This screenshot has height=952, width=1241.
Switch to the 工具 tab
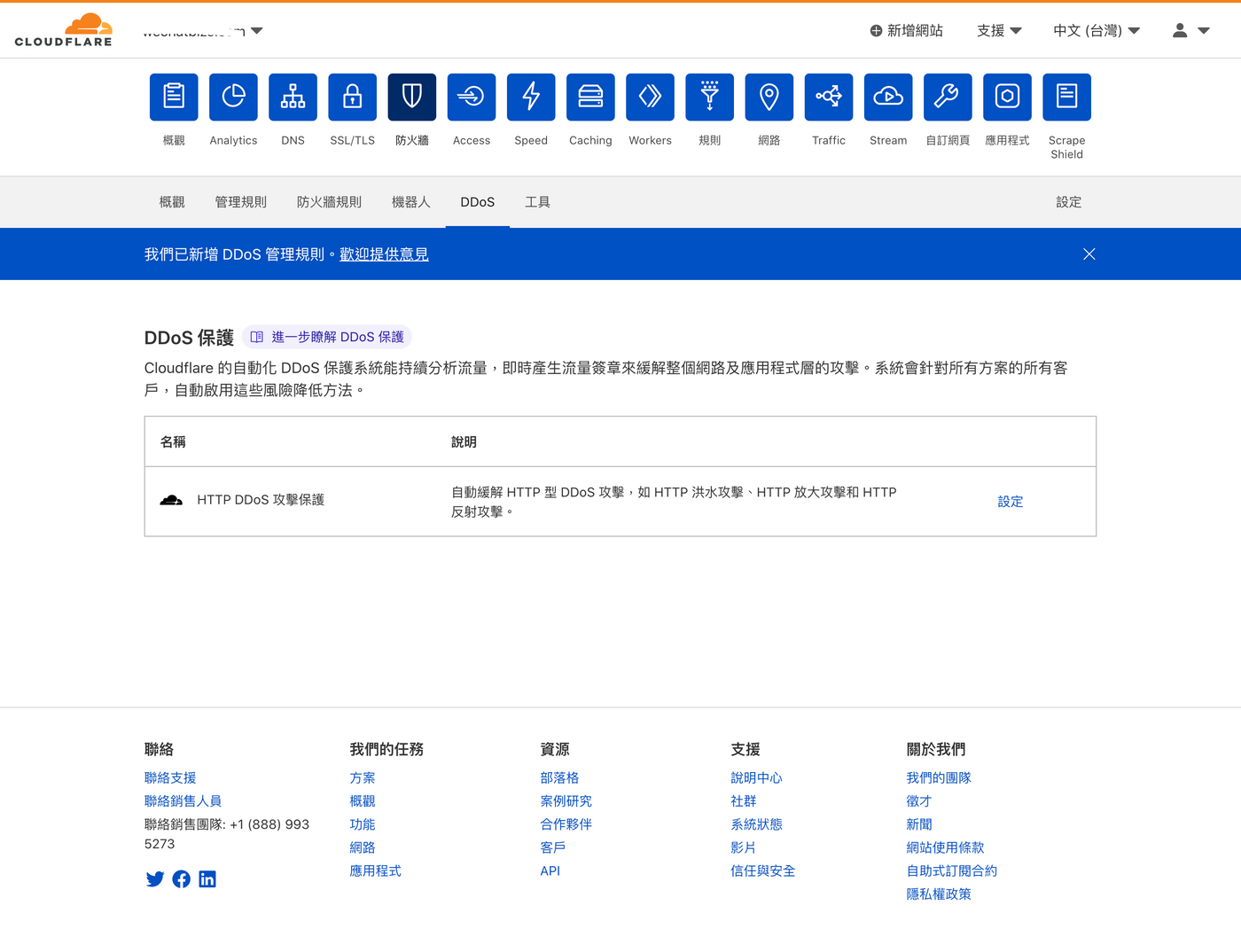point(537,202)
